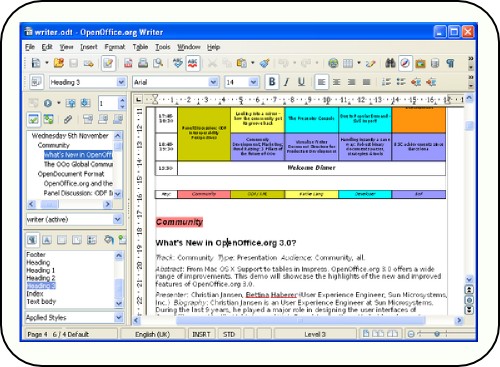The height and width of the screenshot is (367, 500).
Task: Open the Table size dropdown arrow
Action: click(x=359, y=63)
